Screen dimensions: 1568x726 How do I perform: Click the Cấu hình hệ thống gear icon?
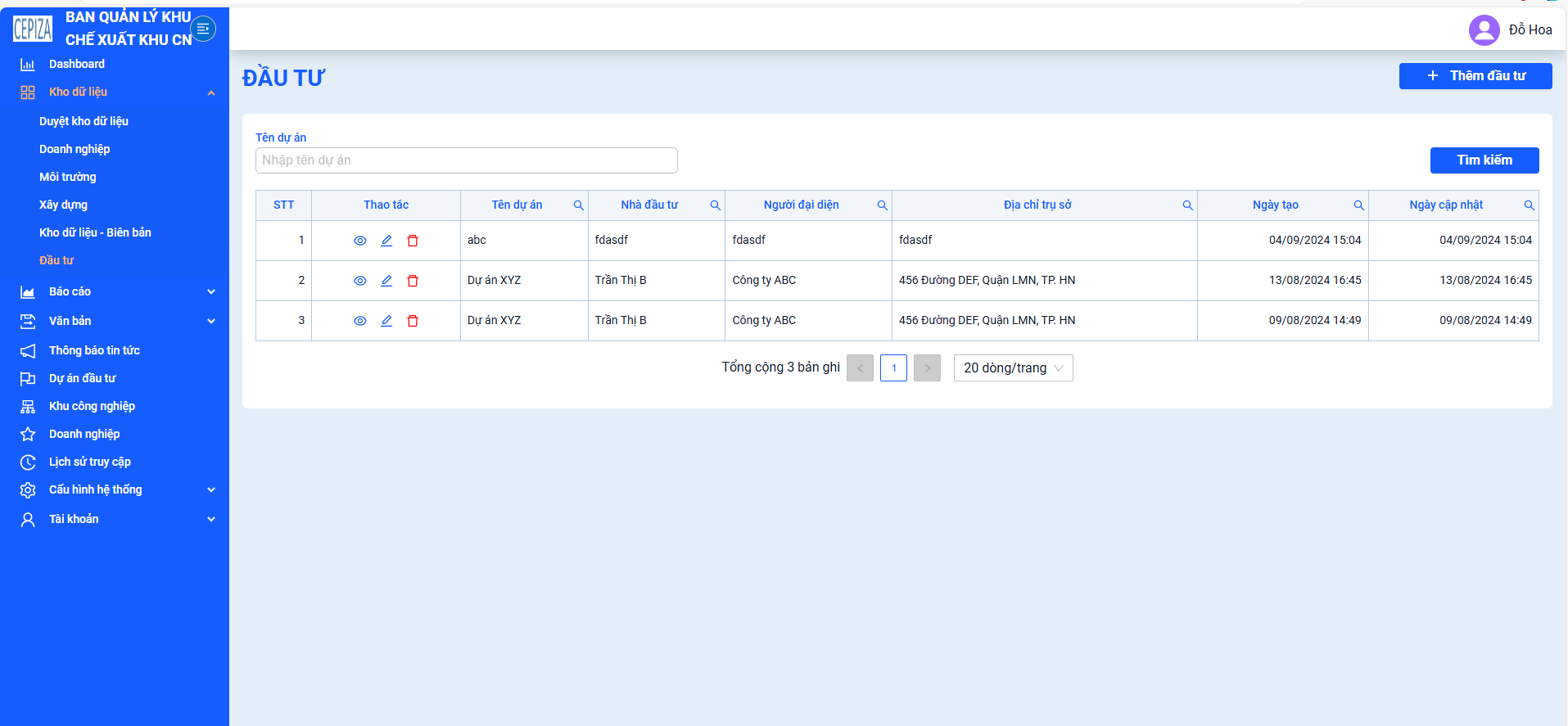28,490
